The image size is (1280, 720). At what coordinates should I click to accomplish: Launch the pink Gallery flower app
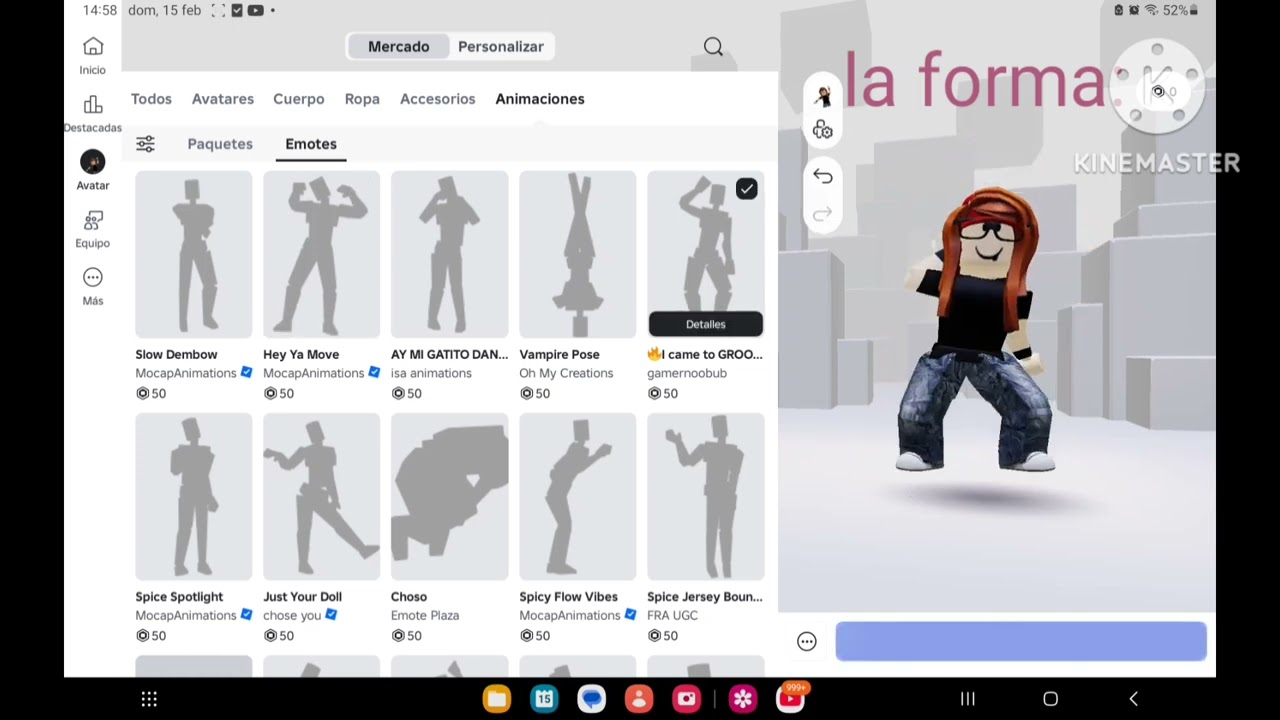pos(742,699)
